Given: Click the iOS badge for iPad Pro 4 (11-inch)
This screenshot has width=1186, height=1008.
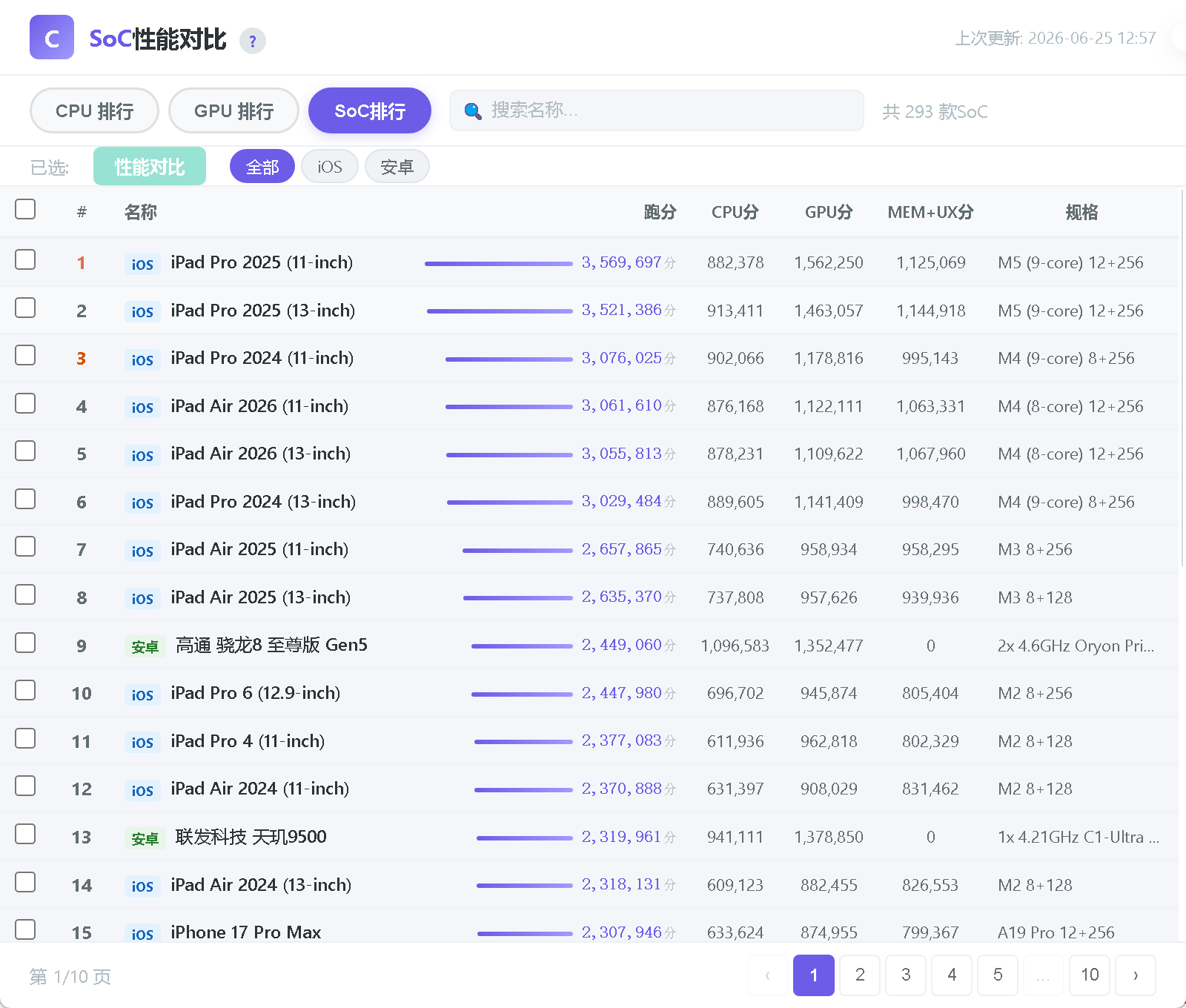Looking at the screenshot, I should (x=142, y=742).
